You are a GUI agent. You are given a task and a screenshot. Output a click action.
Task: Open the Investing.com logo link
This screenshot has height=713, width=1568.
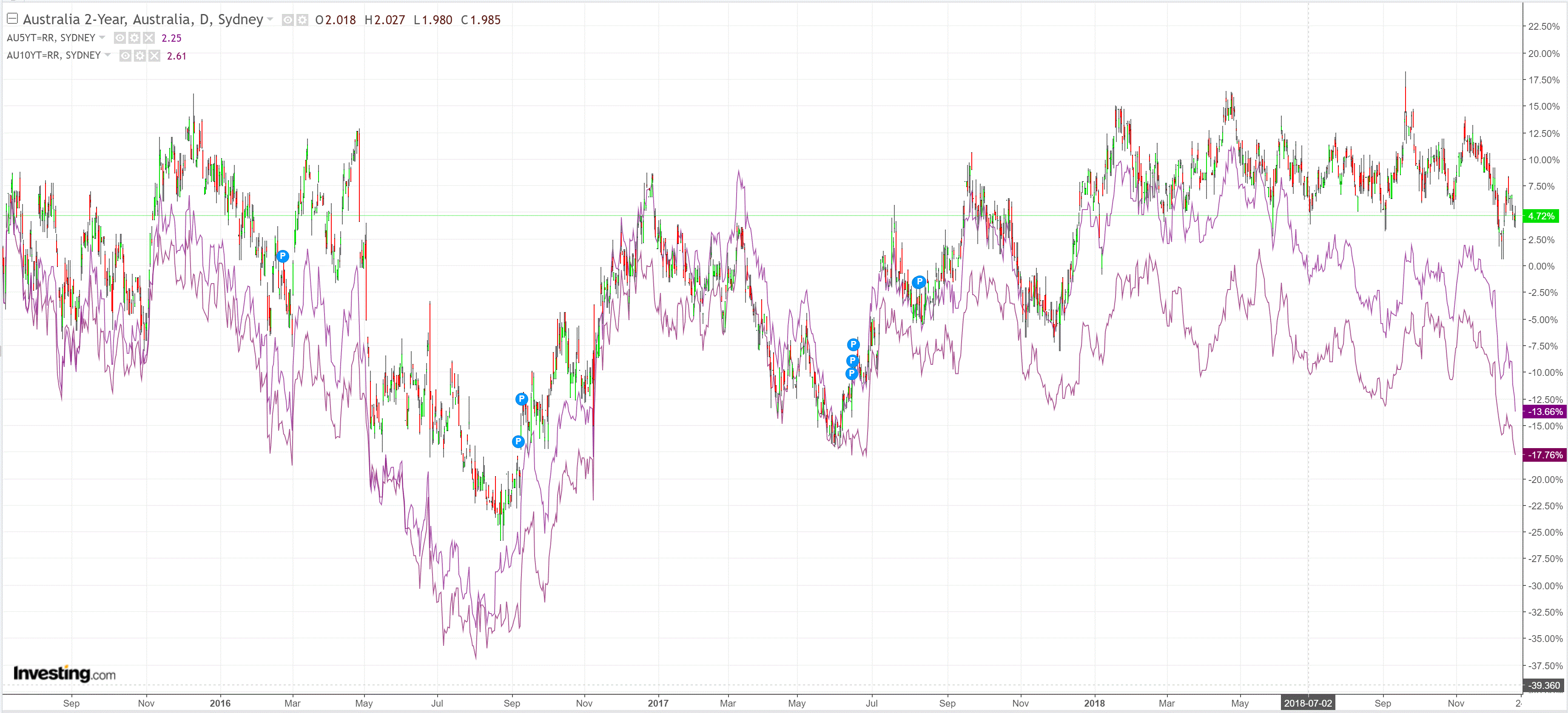coord(64,673)
